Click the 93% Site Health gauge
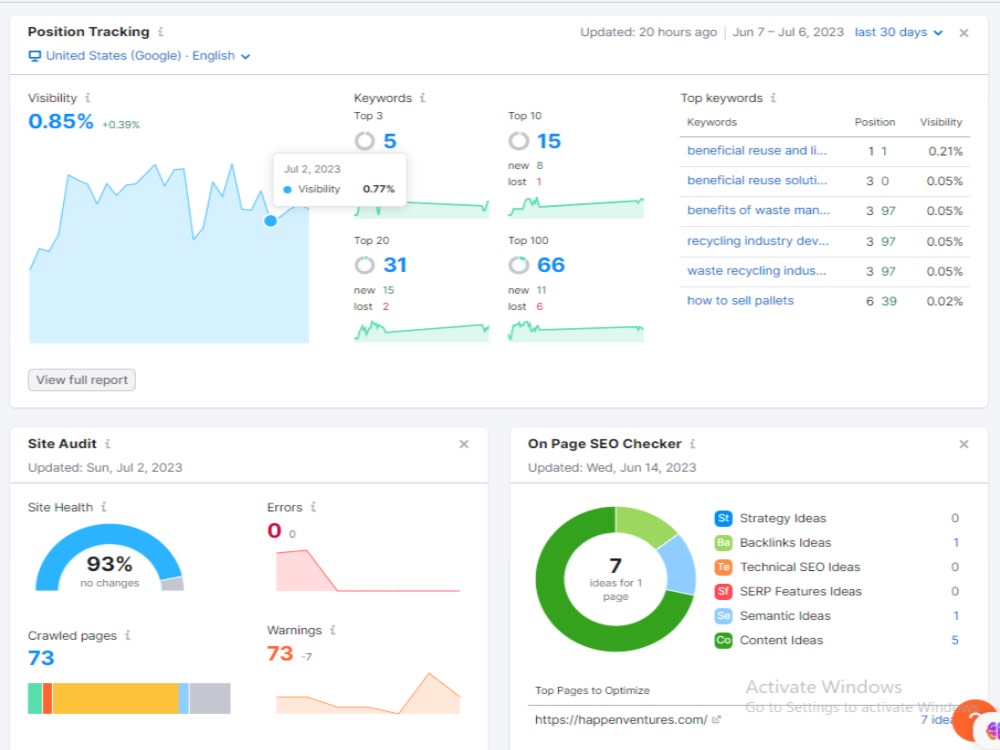The image size is (1000, 750). pyautogui.click(x=109, y=558)
